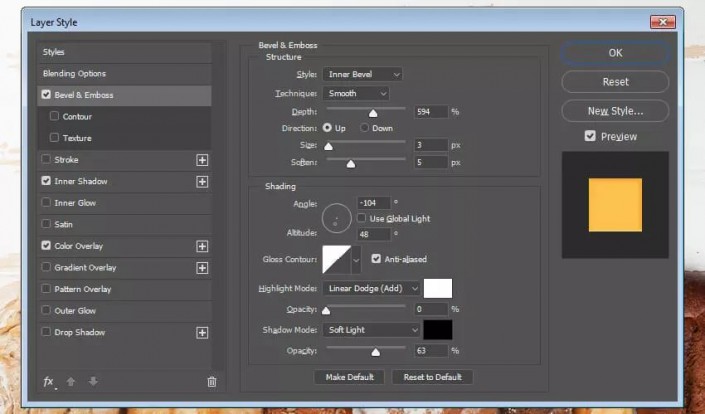This screenshot has height=414, width=705.
Task: Enable the Pattern Overlay checkbox
Action: tap(46, 289)
